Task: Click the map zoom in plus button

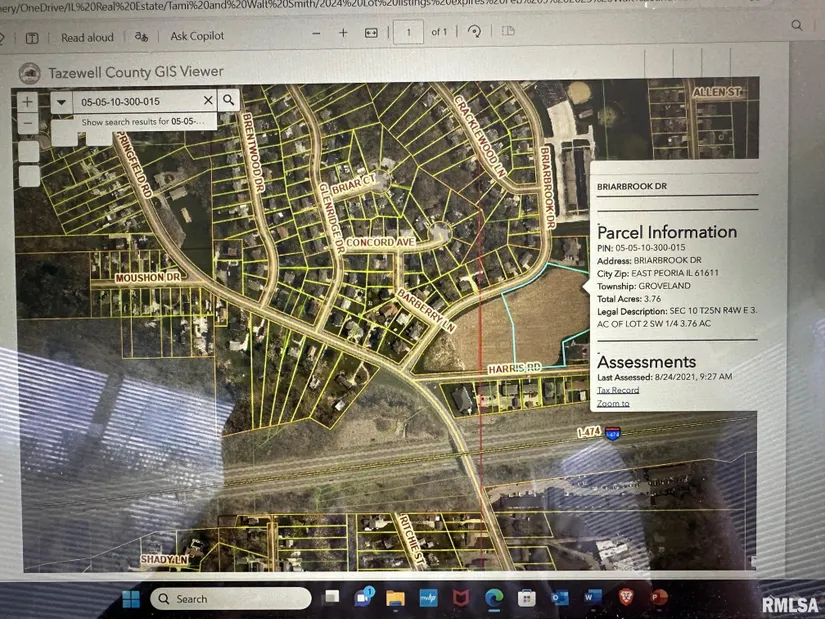Action: pos(28,101)
